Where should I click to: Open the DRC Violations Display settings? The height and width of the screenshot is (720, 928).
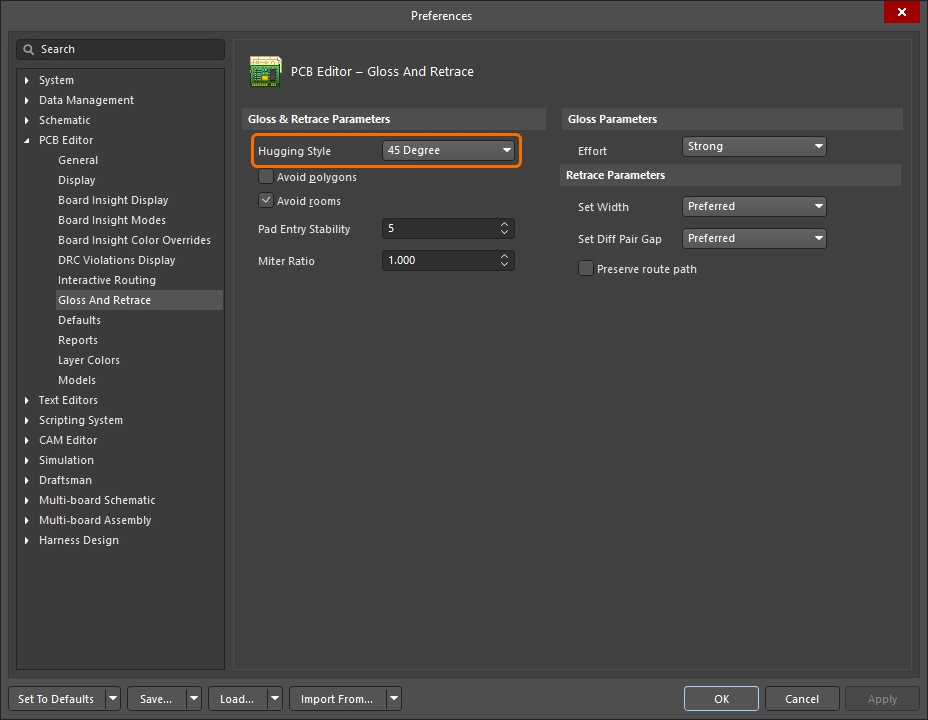[x=115, y=260]
